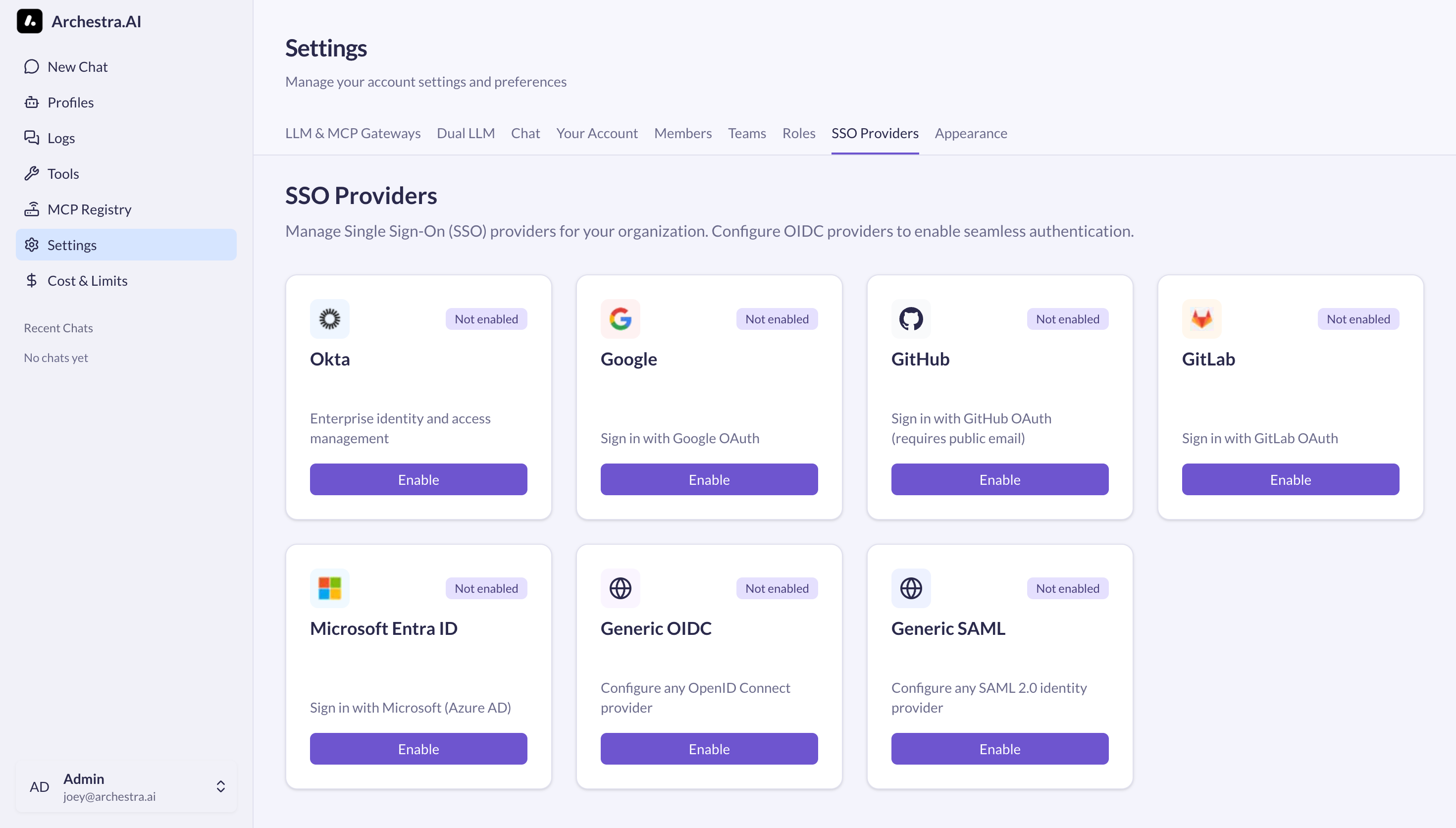Open the Logs page
Viewport: 1456px width, 828px height.
(x=61, y=138)
